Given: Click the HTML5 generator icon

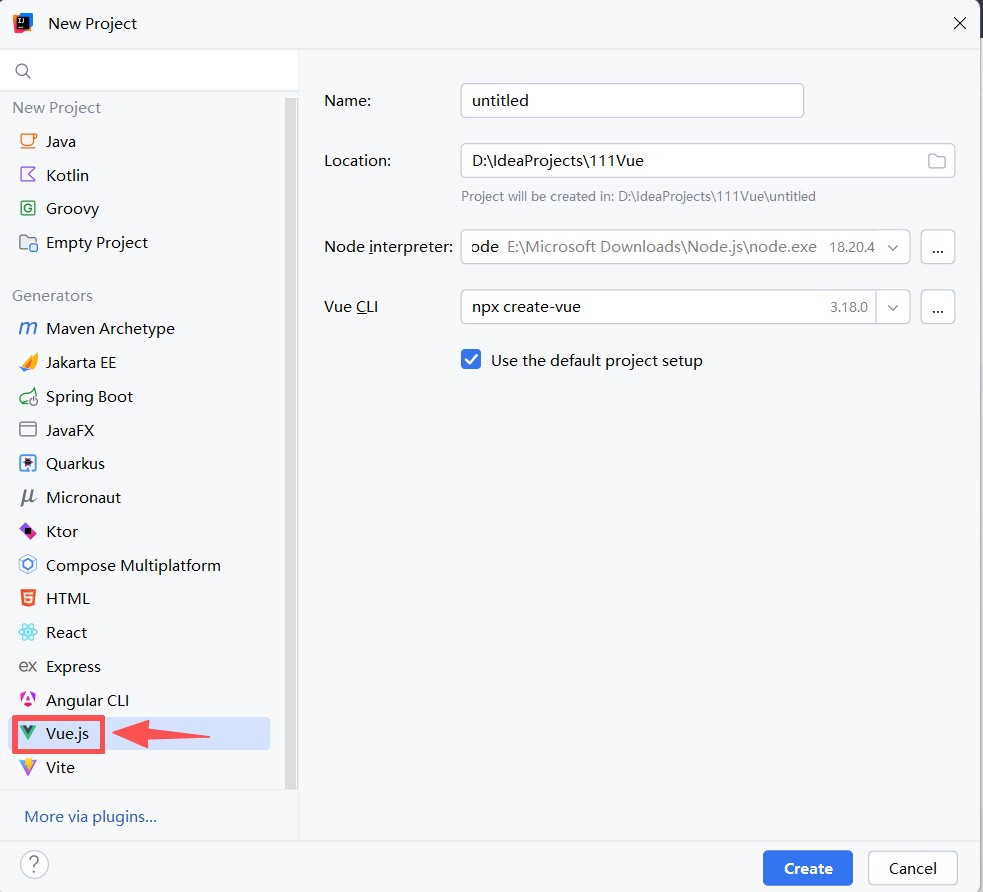Looking at the screenshot, I should point(28,599).
